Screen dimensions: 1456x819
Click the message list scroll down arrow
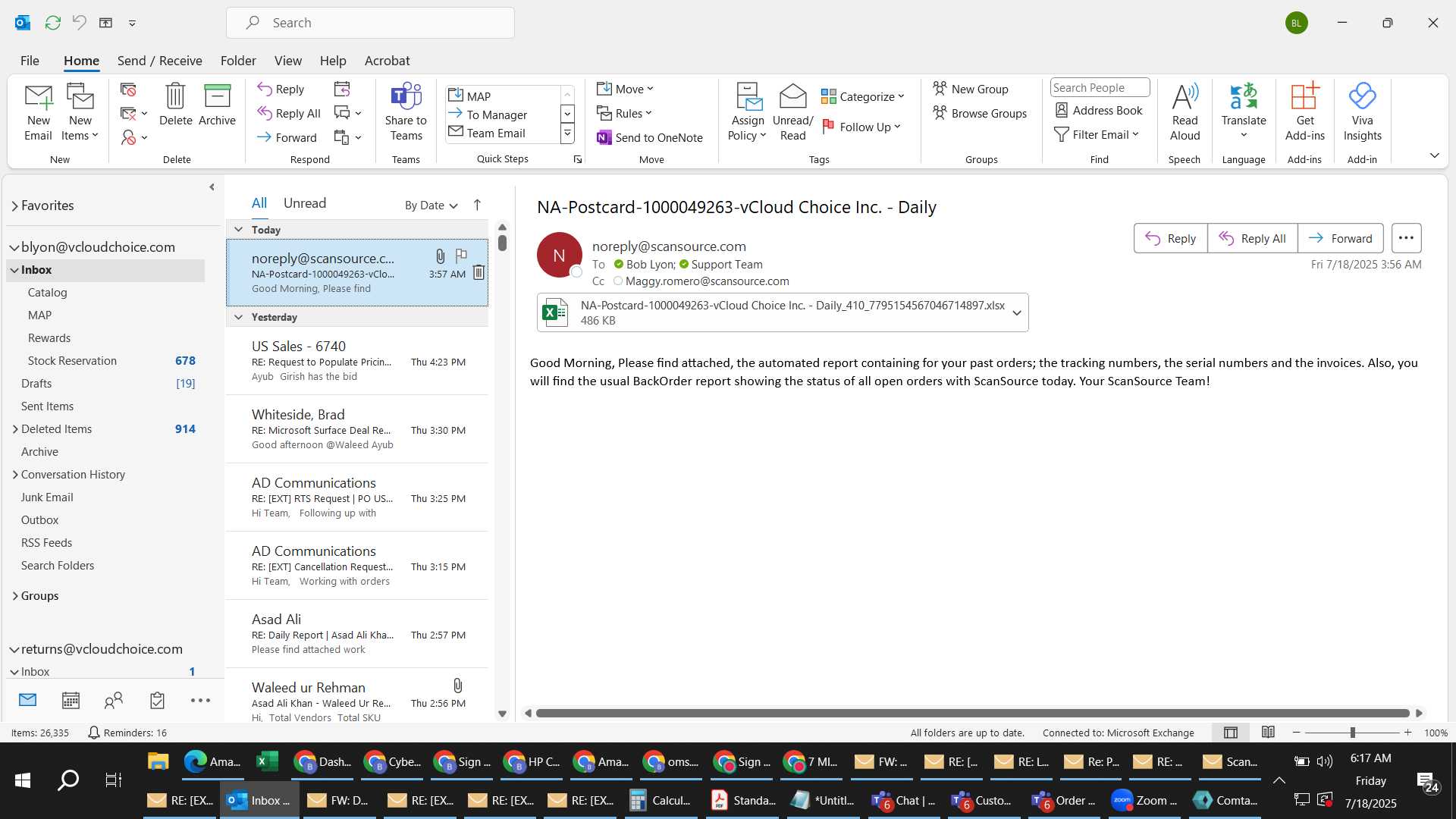coord(502,714)
